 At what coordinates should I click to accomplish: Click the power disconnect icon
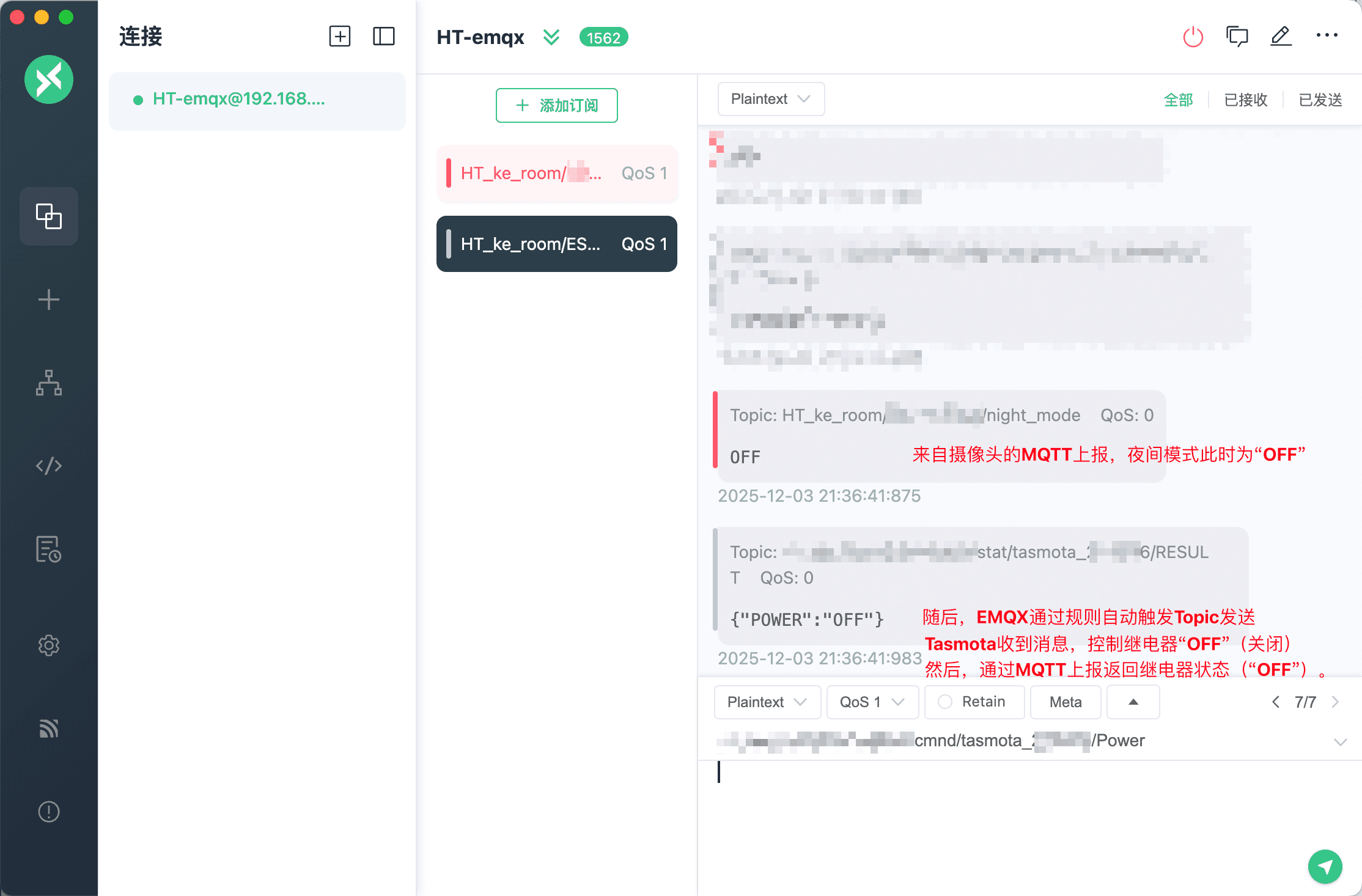1193,37
